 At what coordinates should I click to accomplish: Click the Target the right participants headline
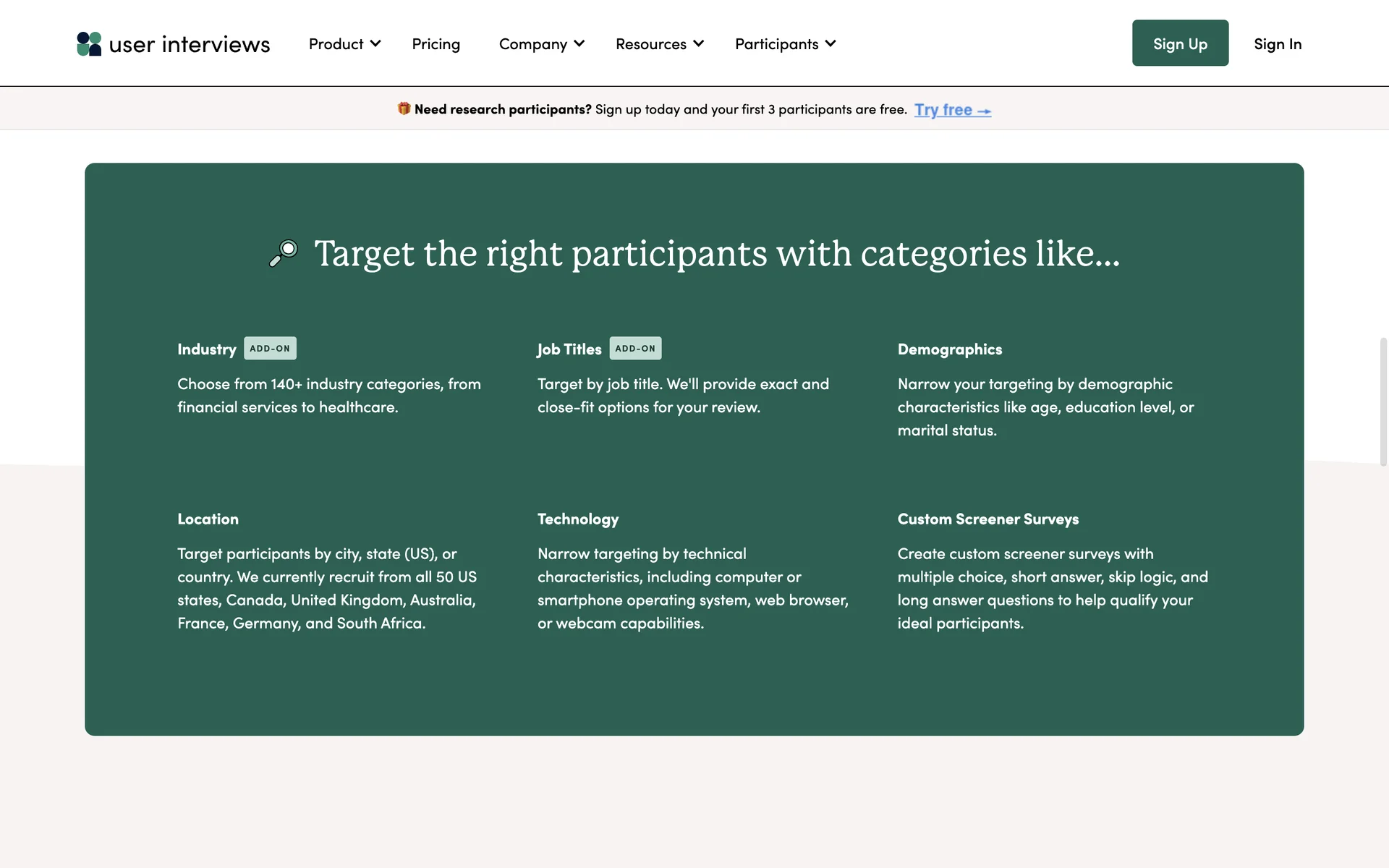(x=716, y=254)
